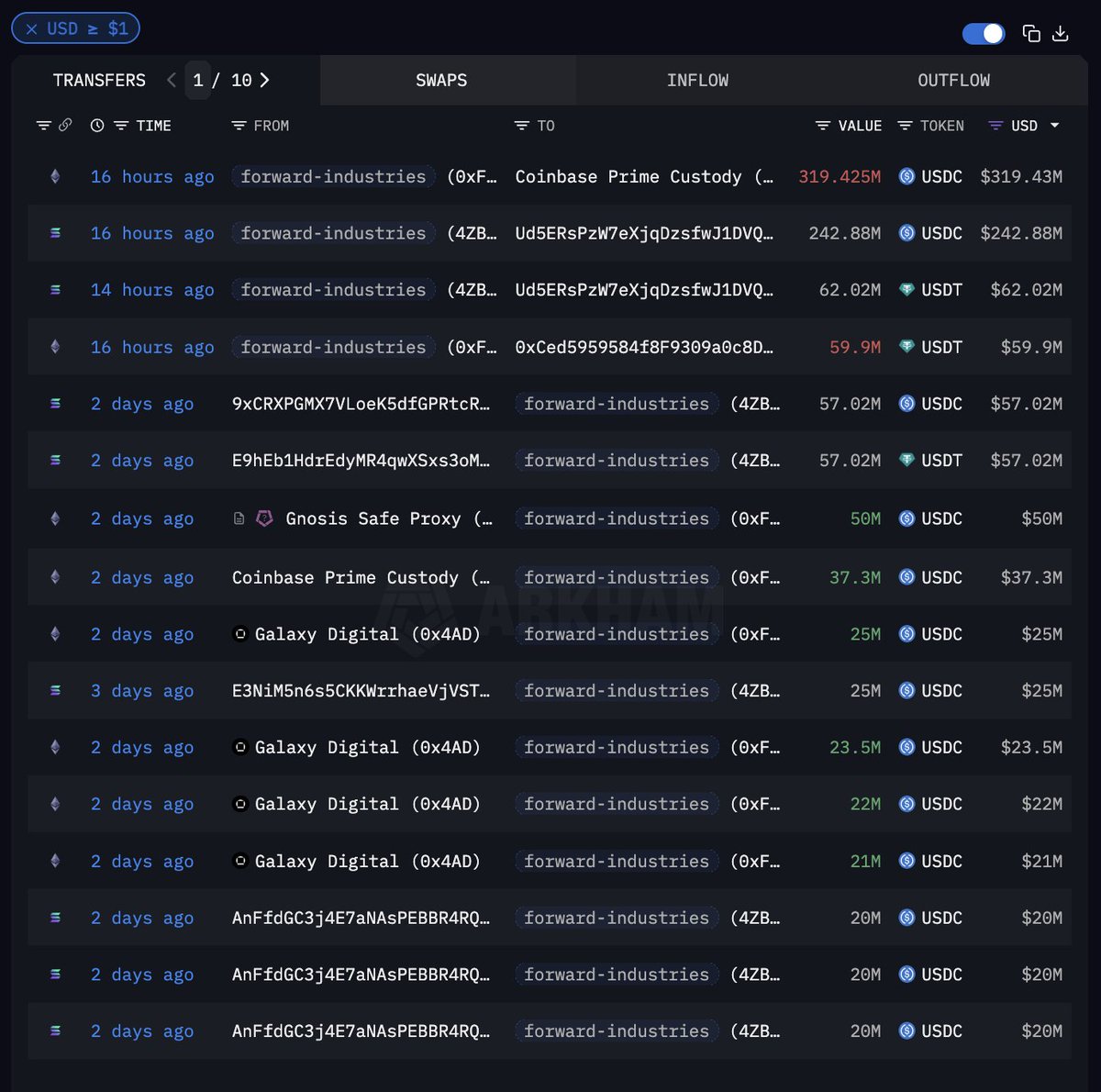Show the OUTFLOW tab
1101x1092 pixels.
954,80
